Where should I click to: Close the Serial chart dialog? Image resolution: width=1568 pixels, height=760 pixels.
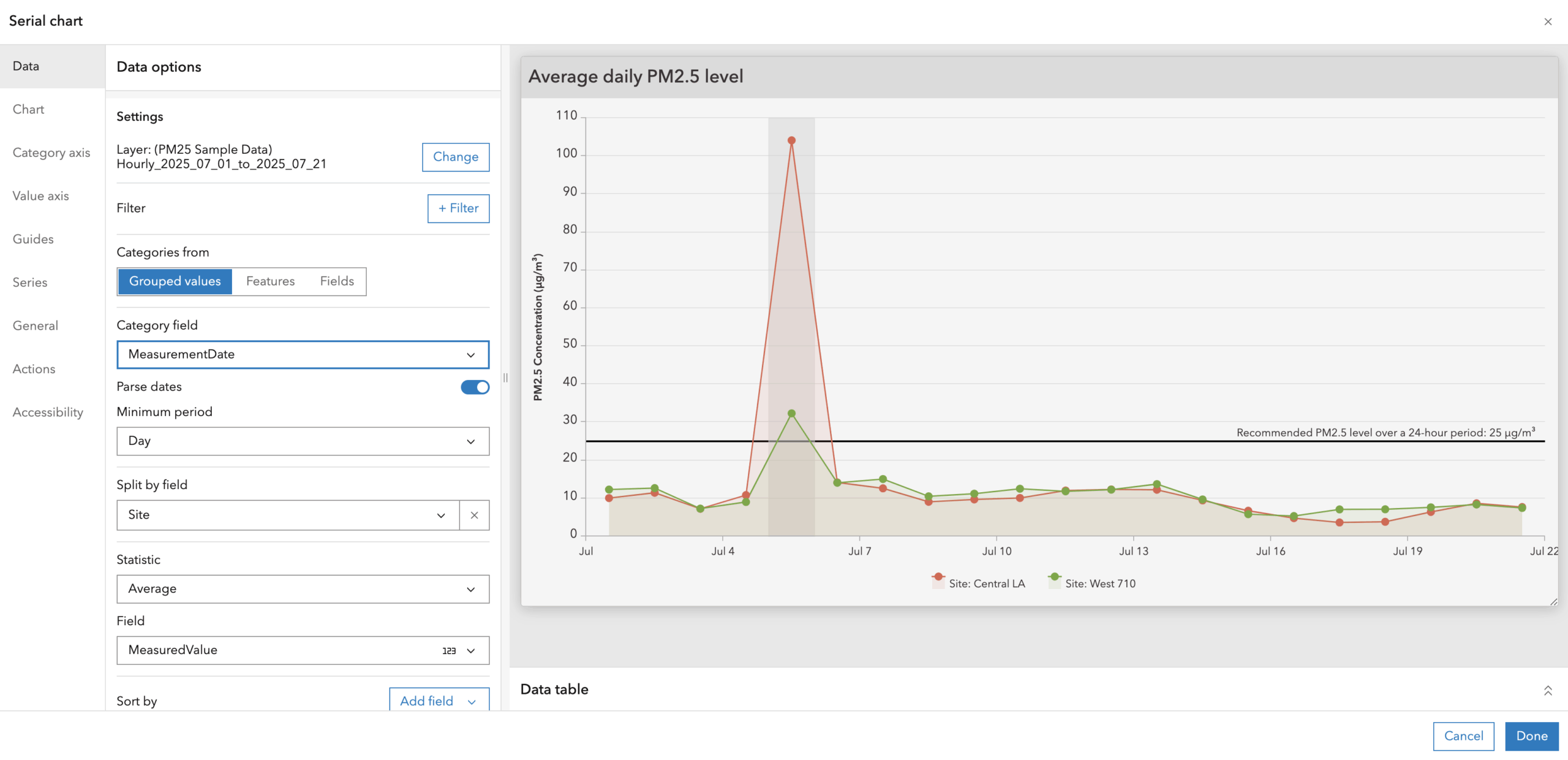point(1548,21)
